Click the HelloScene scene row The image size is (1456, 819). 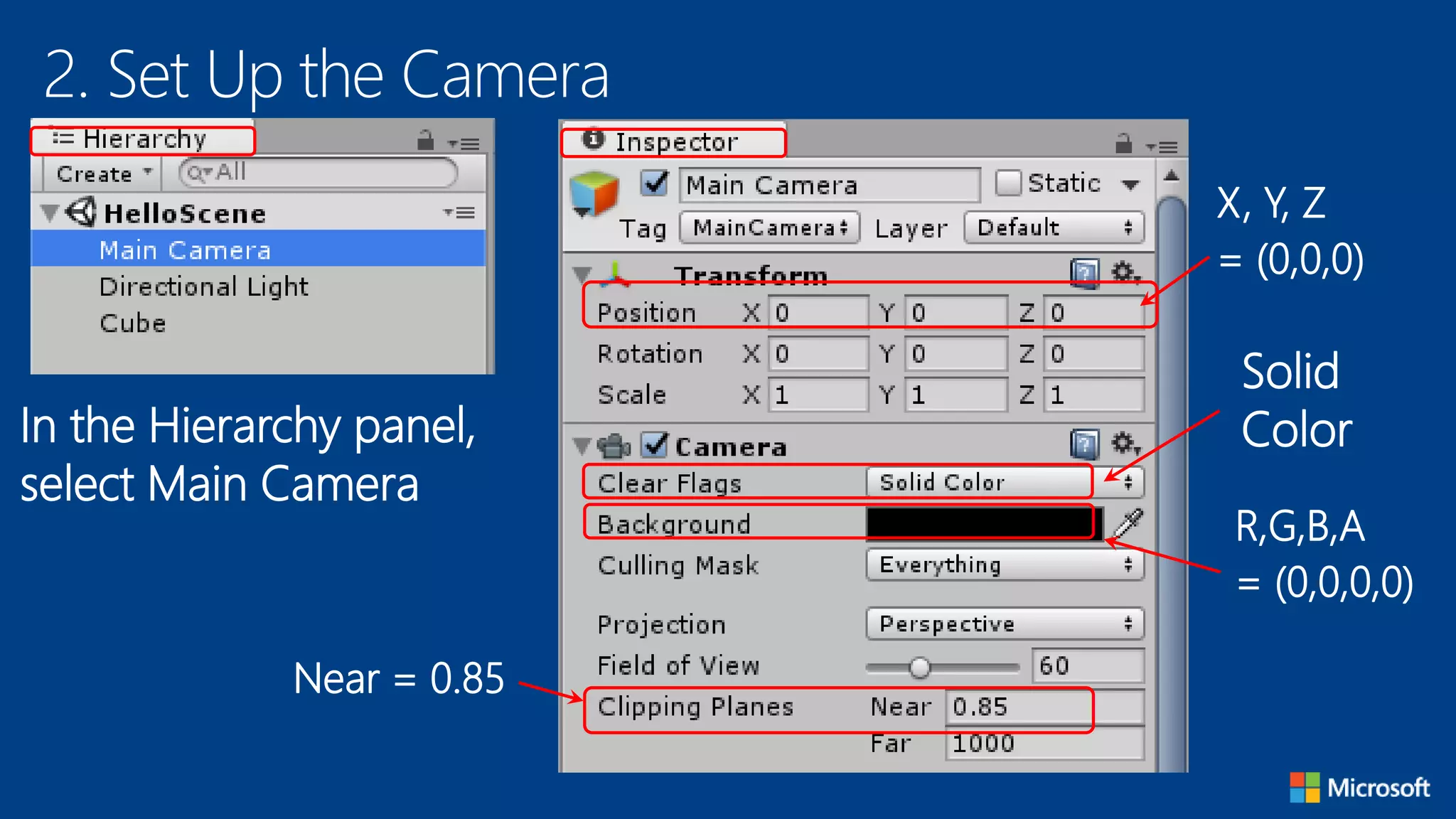(258, 213)
